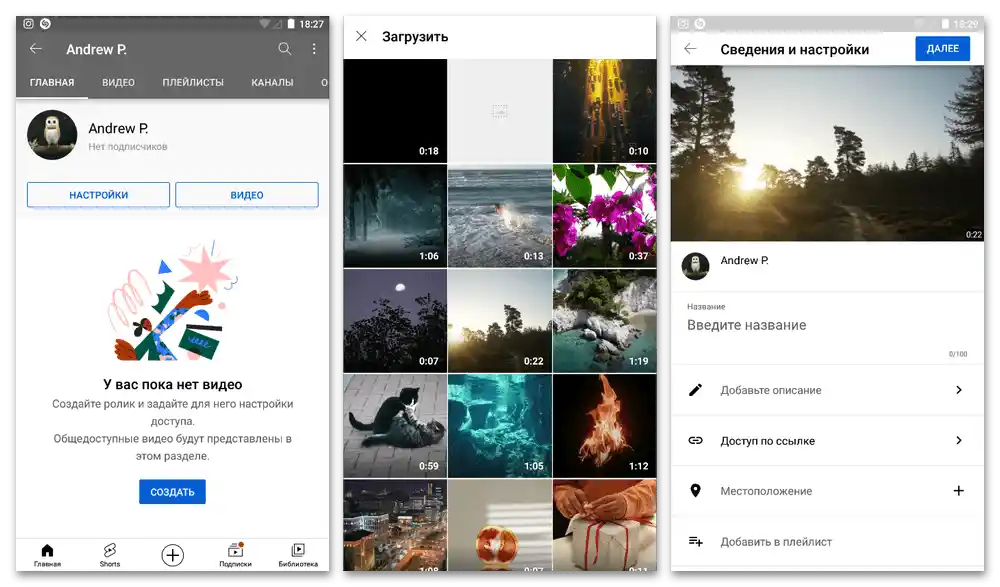This screenshot has height=587, width=1000.
Task: Go back from Сведения и настройки
Action: (x=690, y=48)
